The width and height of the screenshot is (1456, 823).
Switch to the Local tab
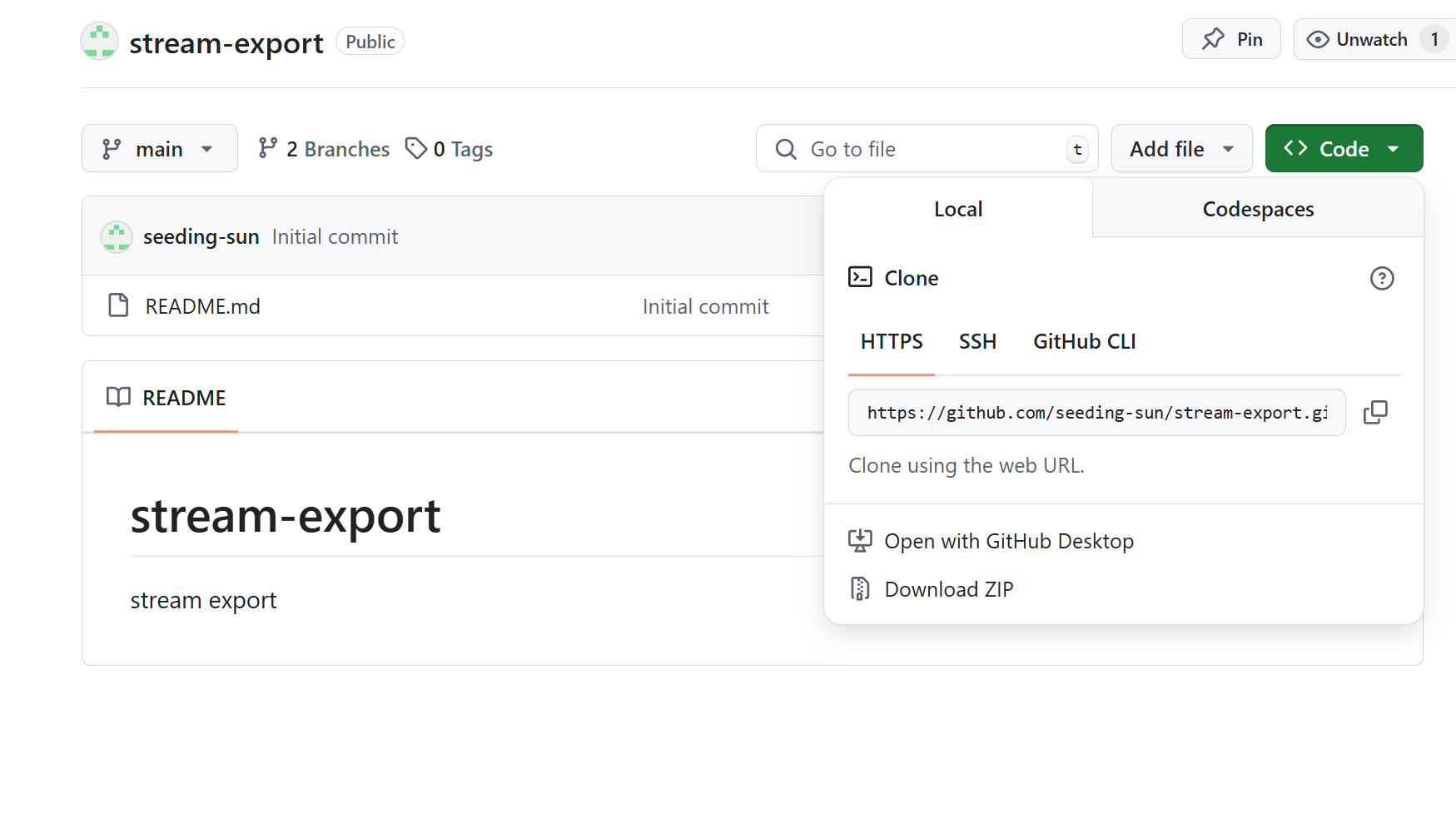tap(958, 209)
